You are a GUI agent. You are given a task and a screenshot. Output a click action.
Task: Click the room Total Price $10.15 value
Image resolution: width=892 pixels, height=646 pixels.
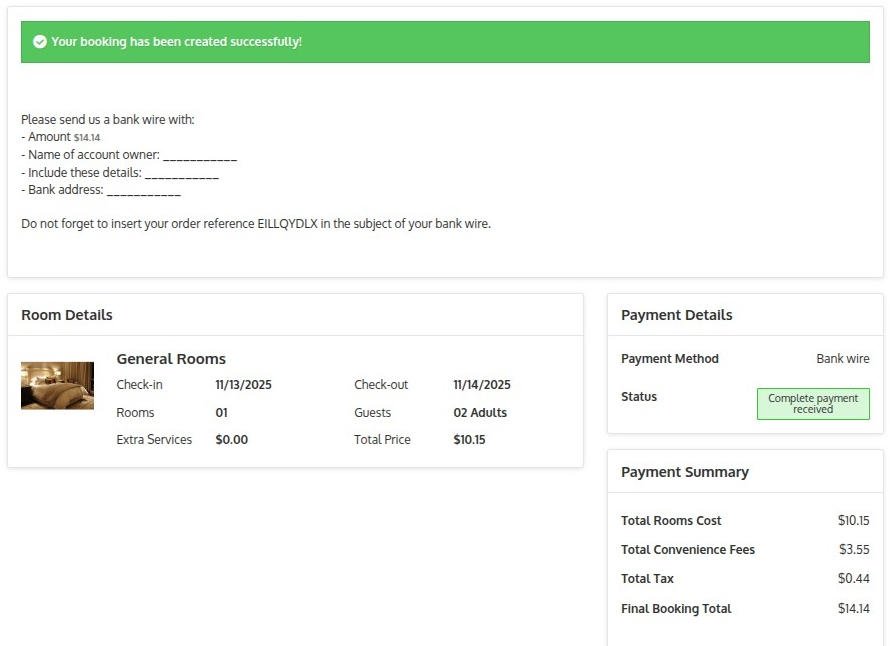[x=469, y=440]
